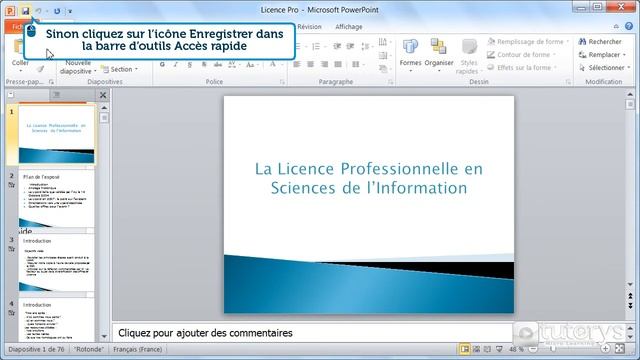Click the decrease indent icon
Viewport: 640px width, 360px height.
[x=337, y=46]
